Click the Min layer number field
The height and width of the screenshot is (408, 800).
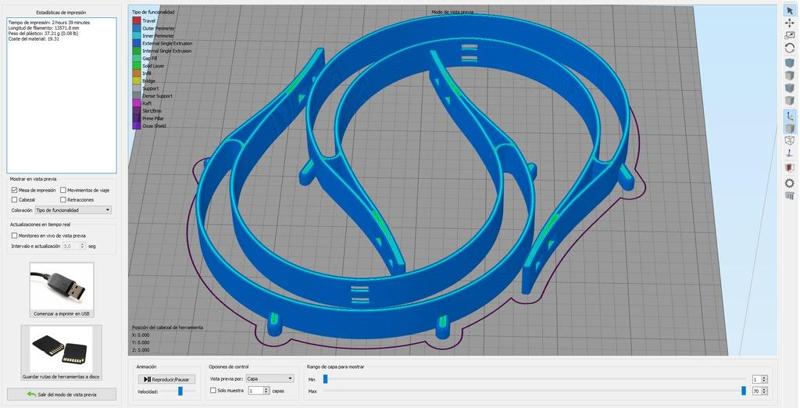(757, 379)
